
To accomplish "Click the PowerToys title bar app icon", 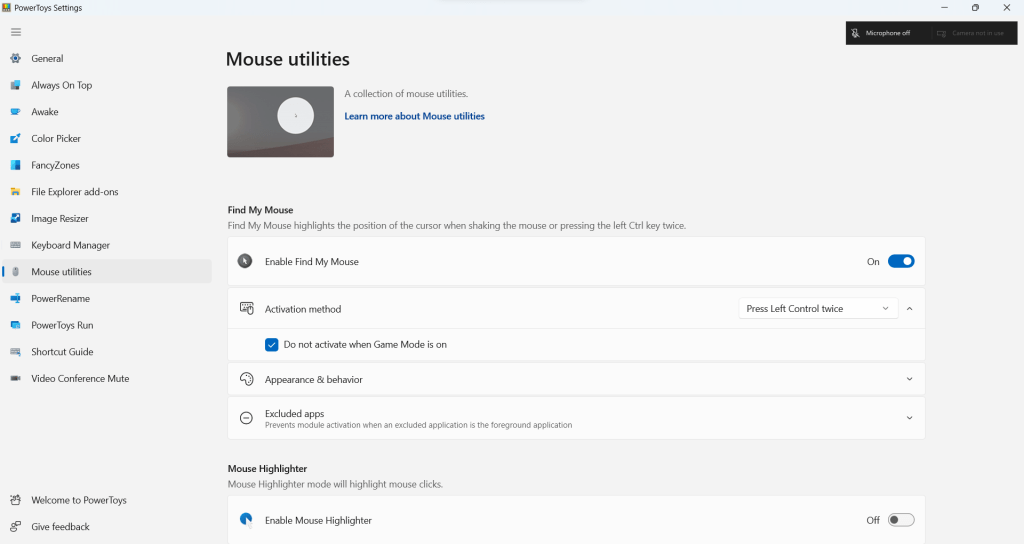I will 7,8.
